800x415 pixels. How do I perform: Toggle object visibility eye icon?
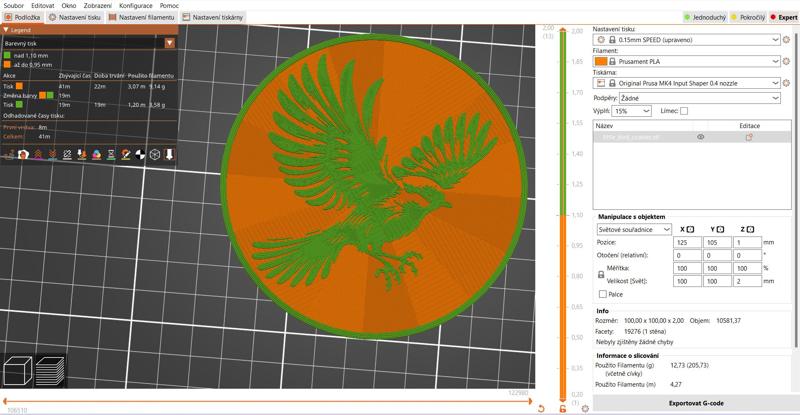pos(701,137)
